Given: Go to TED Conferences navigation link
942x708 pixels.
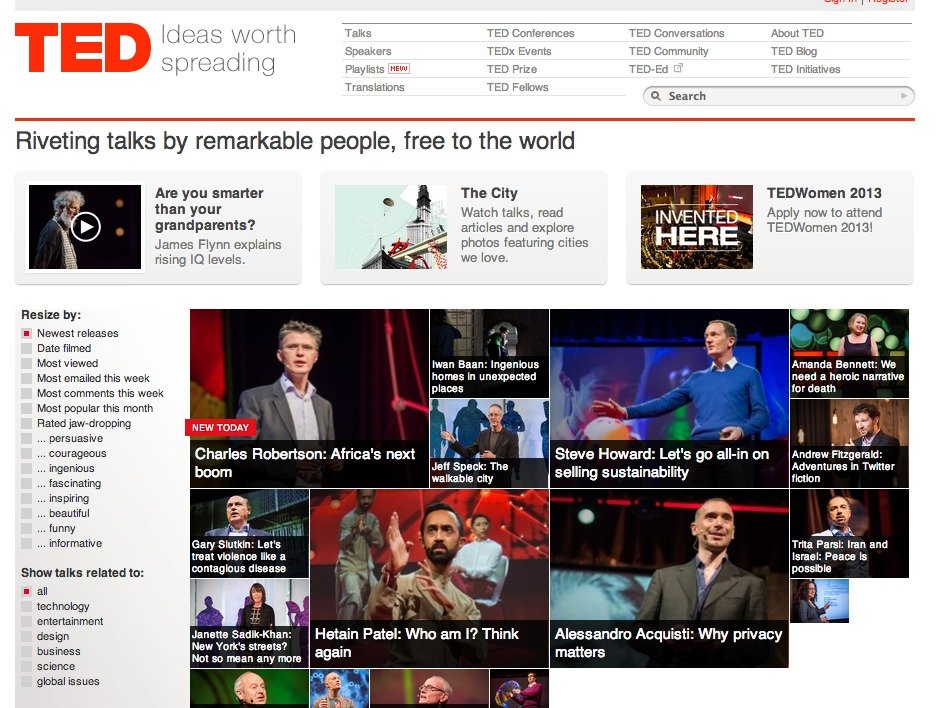Looking at the screenshot, I should (x=530, y=33).
